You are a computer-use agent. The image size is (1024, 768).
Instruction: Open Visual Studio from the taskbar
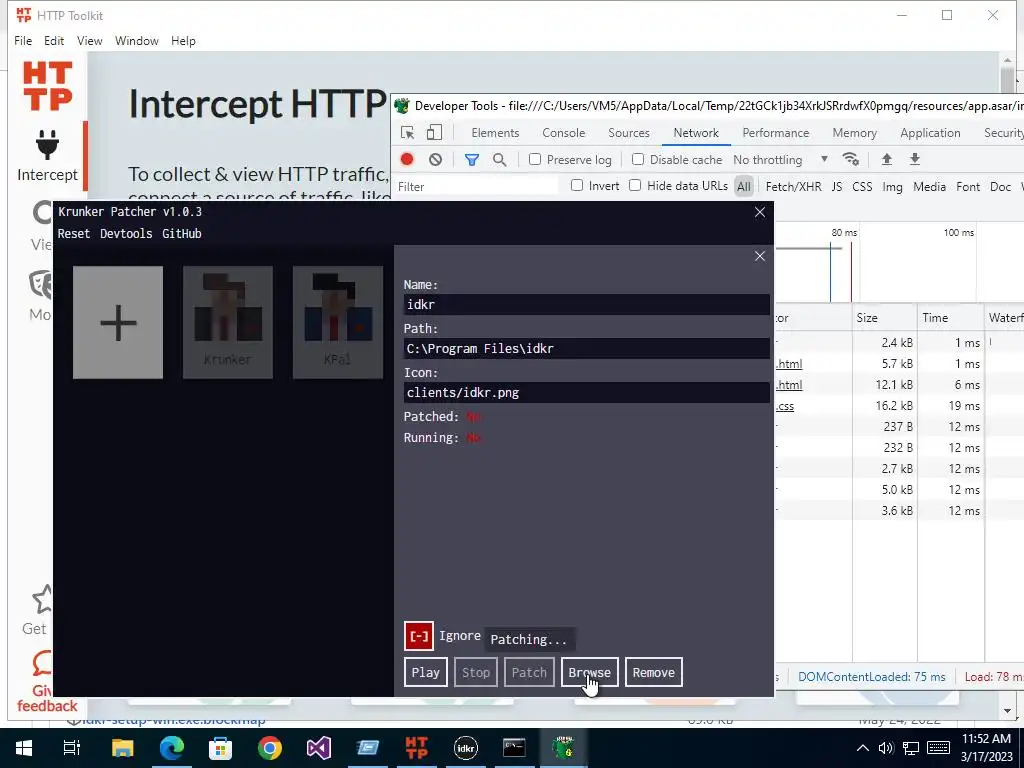(x=319, y=748)
